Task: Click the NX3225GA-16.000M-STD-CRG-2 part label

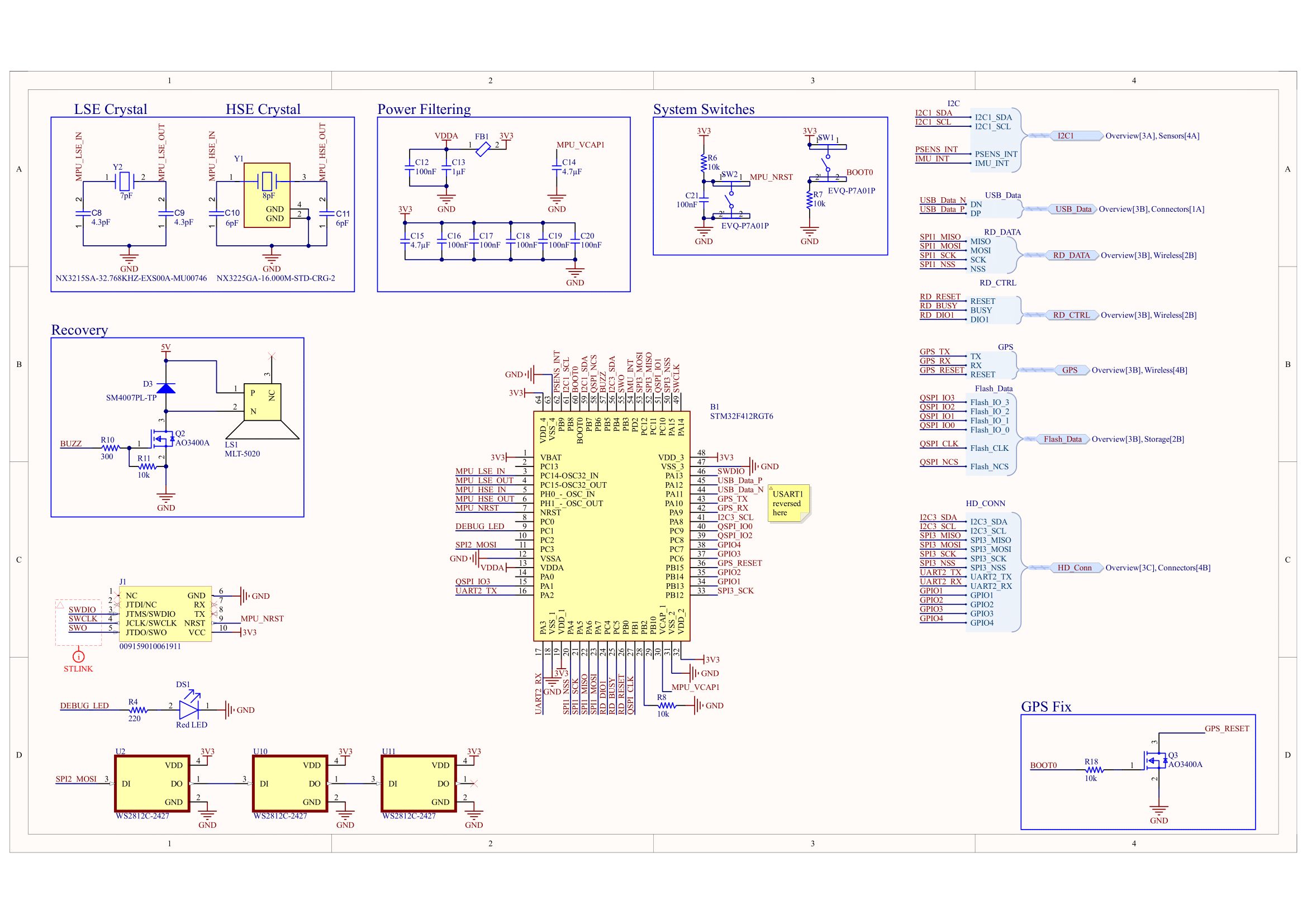Action: (x=275, y=278)
